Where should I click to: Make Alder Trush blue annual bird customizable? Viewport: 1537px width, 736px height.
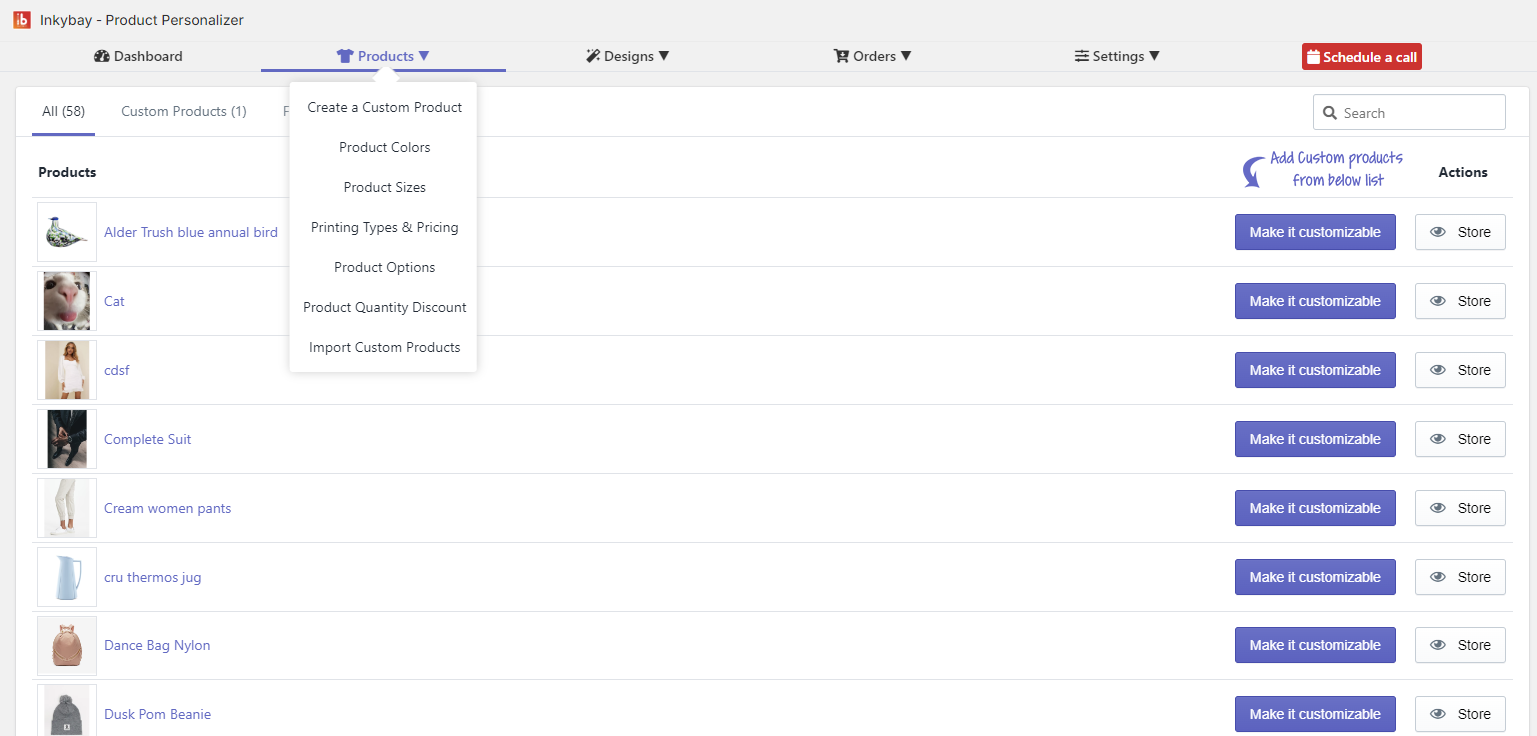(x=1314, y=232)
